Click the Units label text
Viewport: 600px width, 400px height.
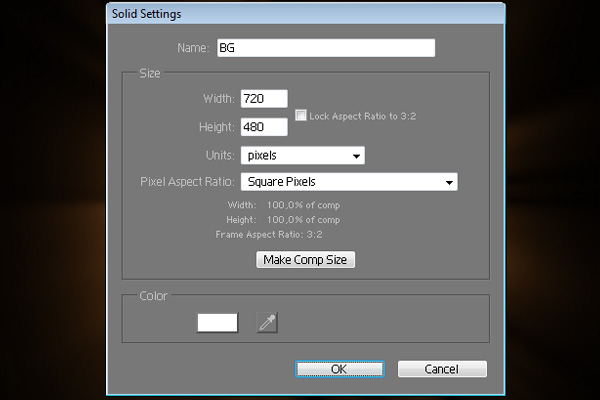220,155
